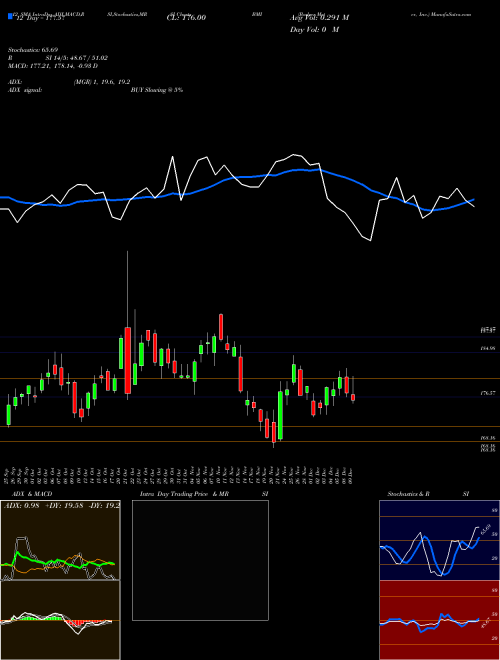This screenshot has height=660, width=500.
Task: Click the blue Stochastics chart panel
Action: [439, 540]
